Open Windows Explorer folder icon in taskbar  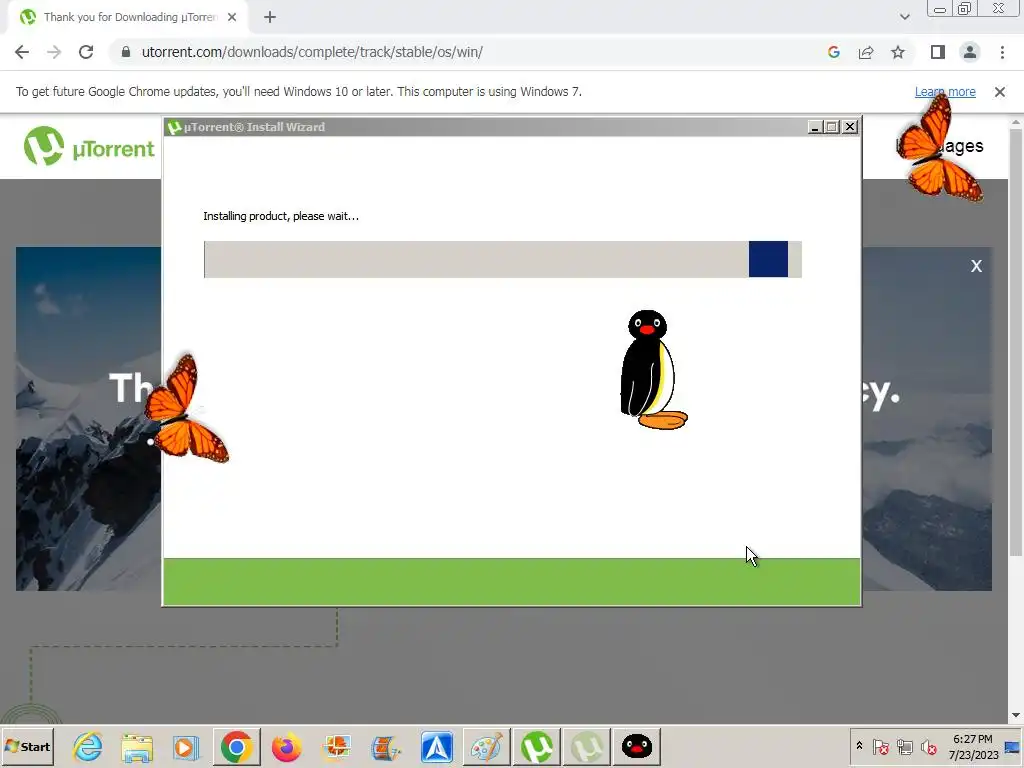137,747
